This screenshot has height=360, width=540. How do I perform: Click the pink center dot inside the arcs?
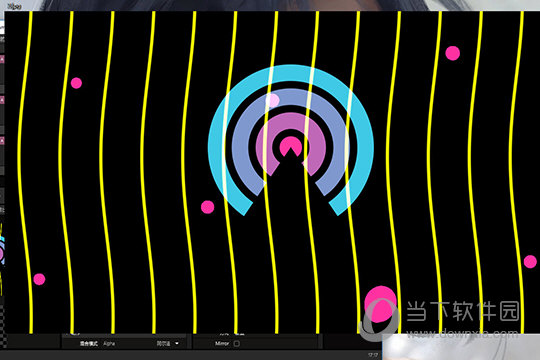click(x=291, y=146)
